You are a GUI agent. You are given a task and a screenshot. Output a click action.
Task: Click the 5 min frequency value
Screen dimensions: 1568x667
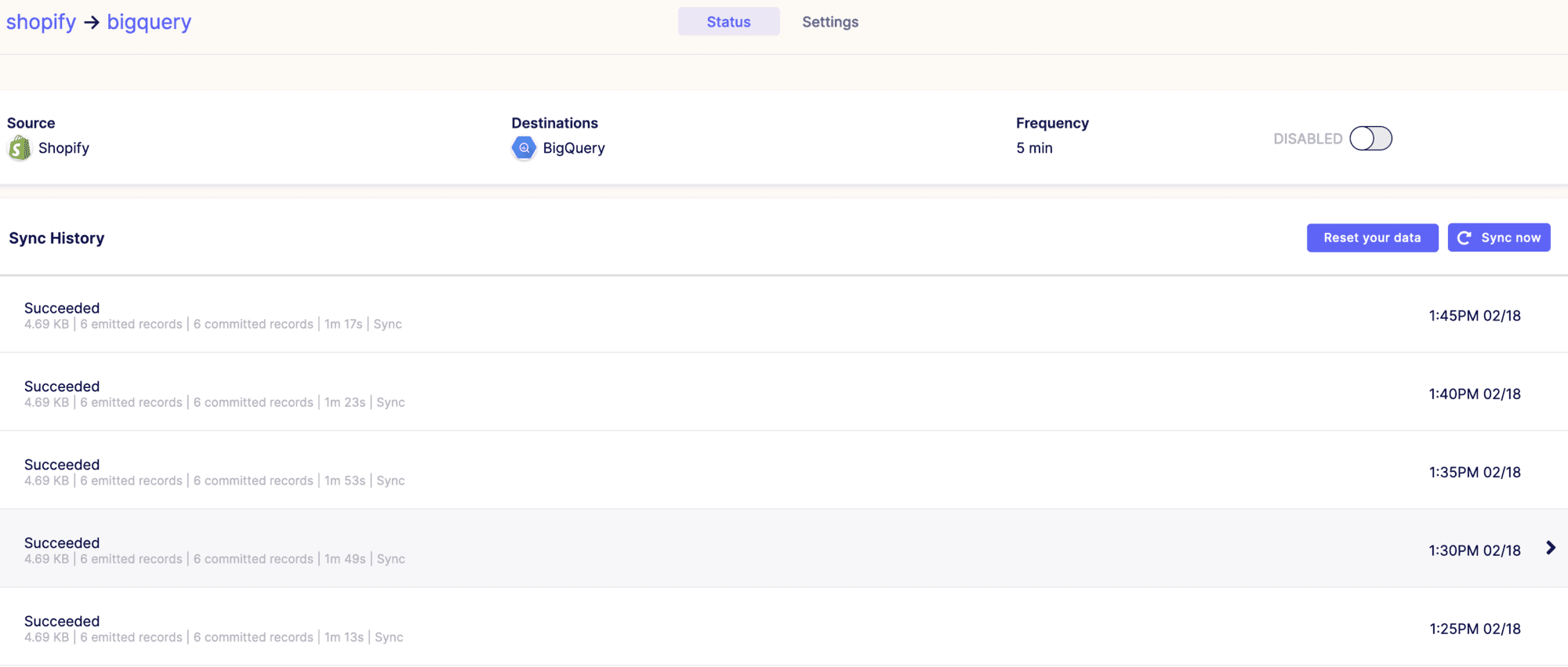pyautogui.click(x=1034, y=148)
